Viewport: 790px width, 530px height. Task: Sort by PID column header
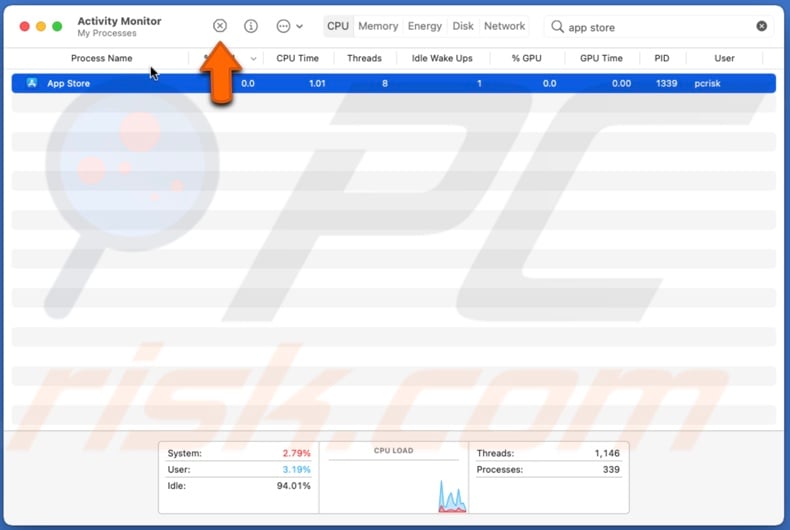(x=662, y=58)
